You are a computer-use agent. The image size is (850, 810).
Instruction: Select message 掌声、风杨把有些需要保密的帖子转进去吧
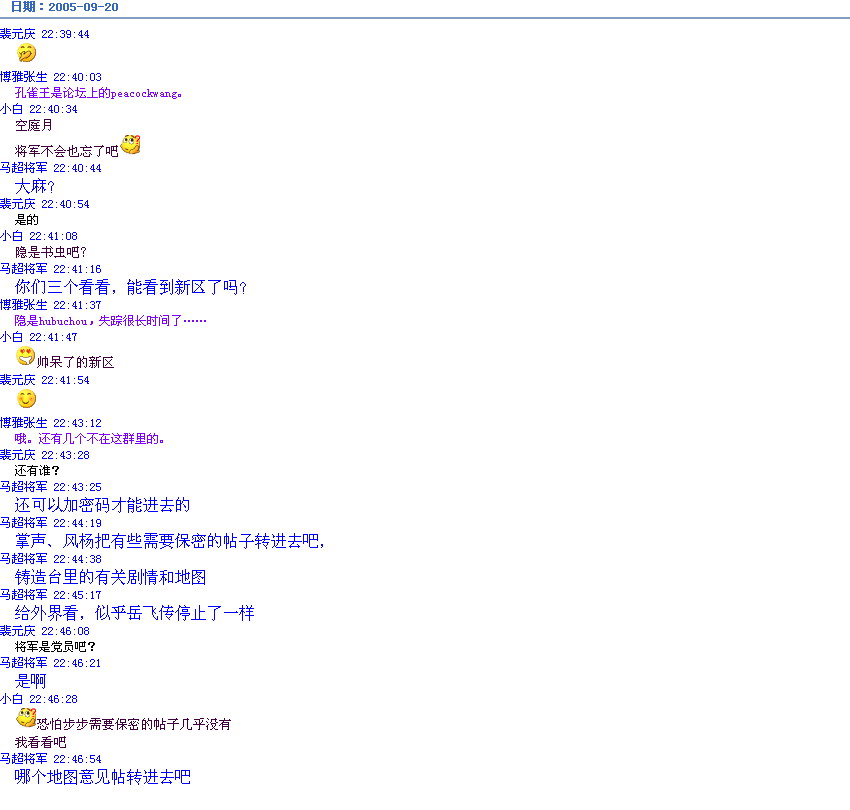(x=170, y=541)
